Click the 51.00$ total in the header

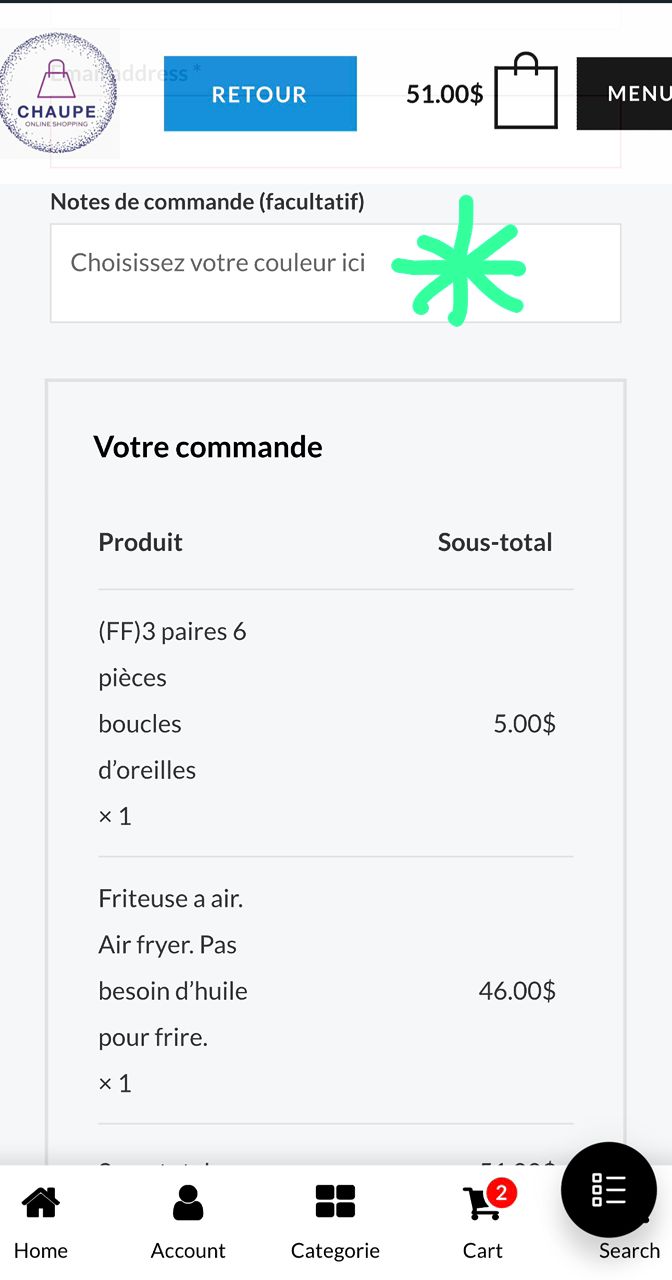tap(444, 94)
